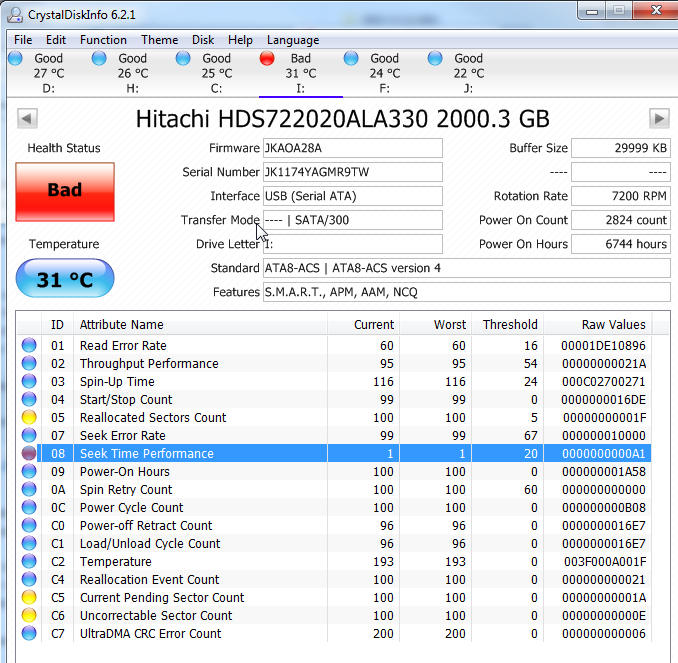
Task: Click the Hitachi HDS722020ALA330 model title
Action: click(x=342, y=119)
